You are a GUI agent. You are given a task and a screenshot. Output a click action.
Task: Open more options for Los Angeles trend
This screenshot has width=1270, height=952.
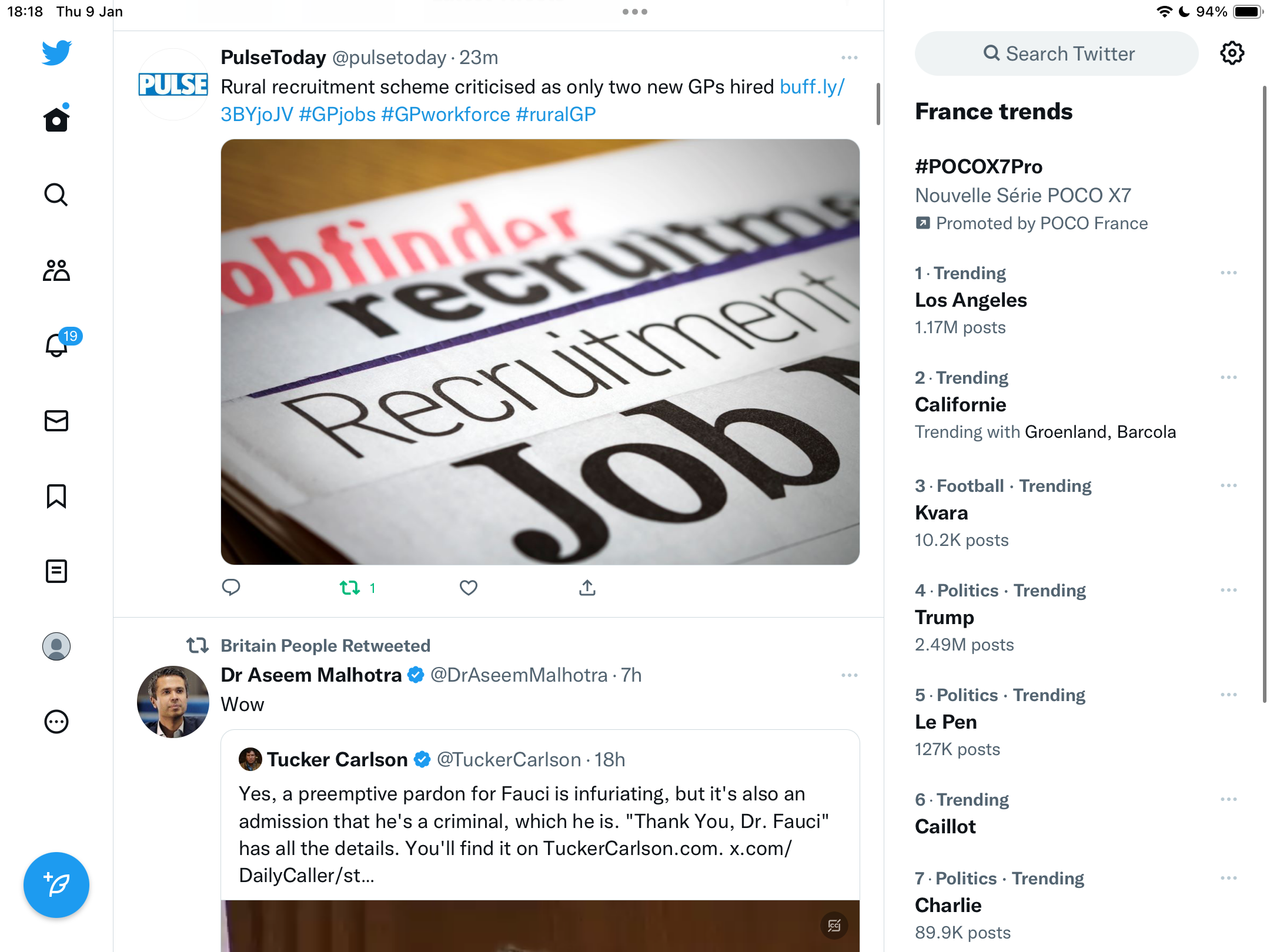point(1229,273)
